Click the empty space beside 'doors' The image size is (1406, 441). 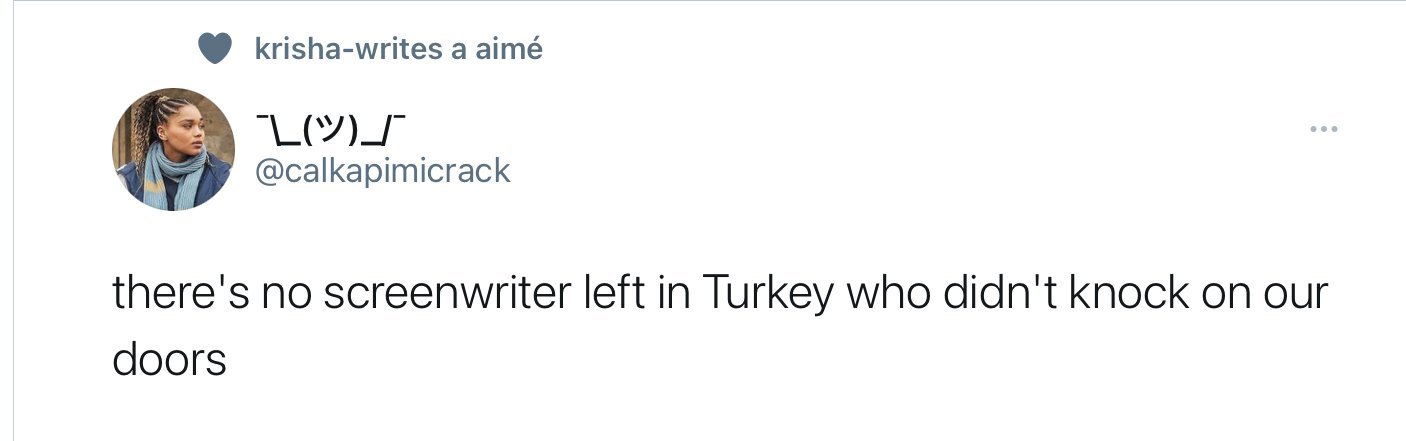[780, 360]
